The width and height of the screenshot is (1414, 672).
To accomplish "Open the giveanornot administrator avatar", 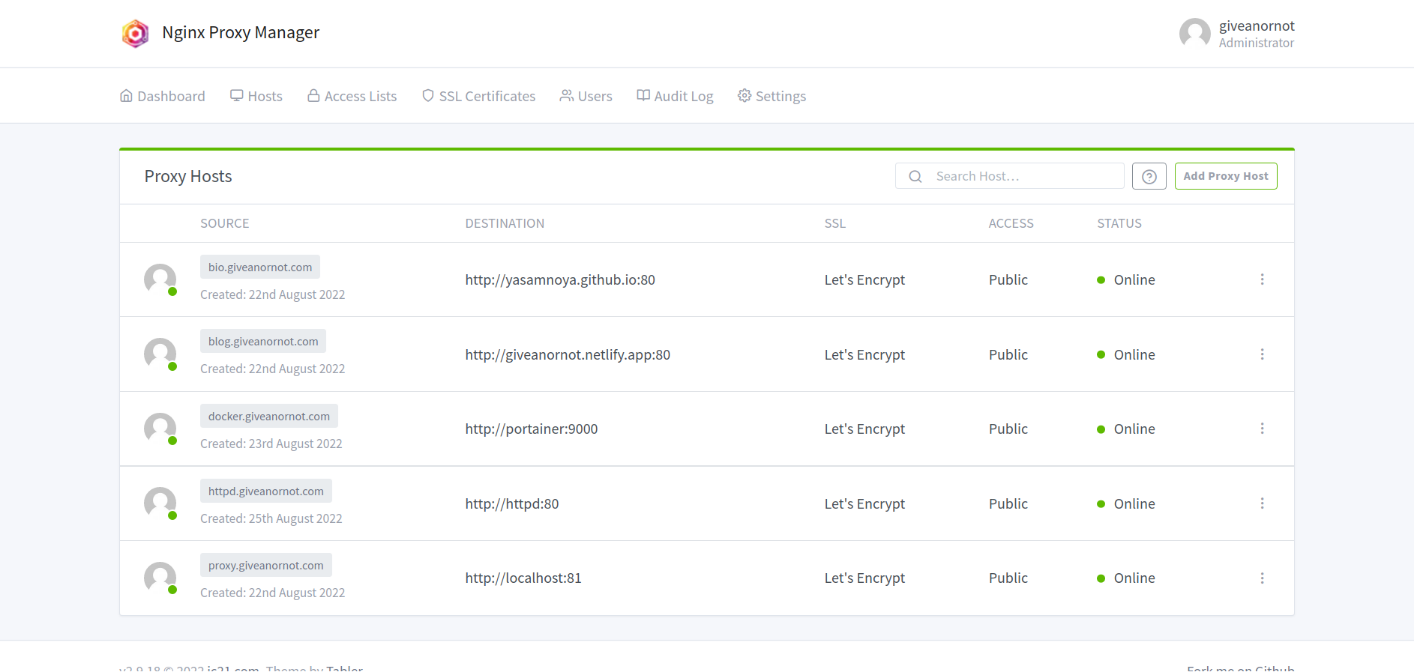I will [x=1194, y=33].
